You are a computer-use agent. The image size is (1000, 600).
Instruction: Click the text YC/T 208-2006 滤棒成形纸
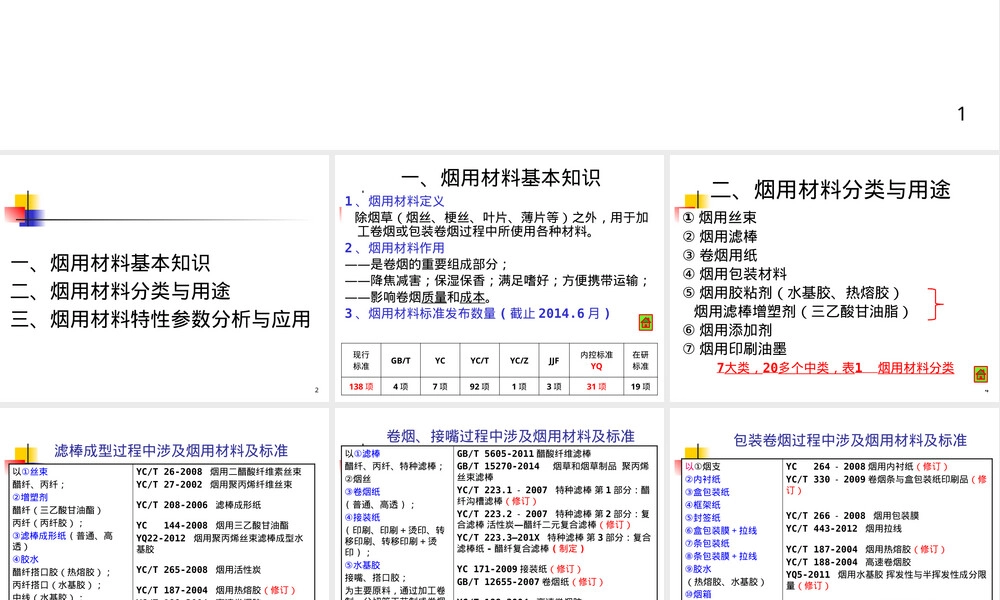click(x=198, y=505)
